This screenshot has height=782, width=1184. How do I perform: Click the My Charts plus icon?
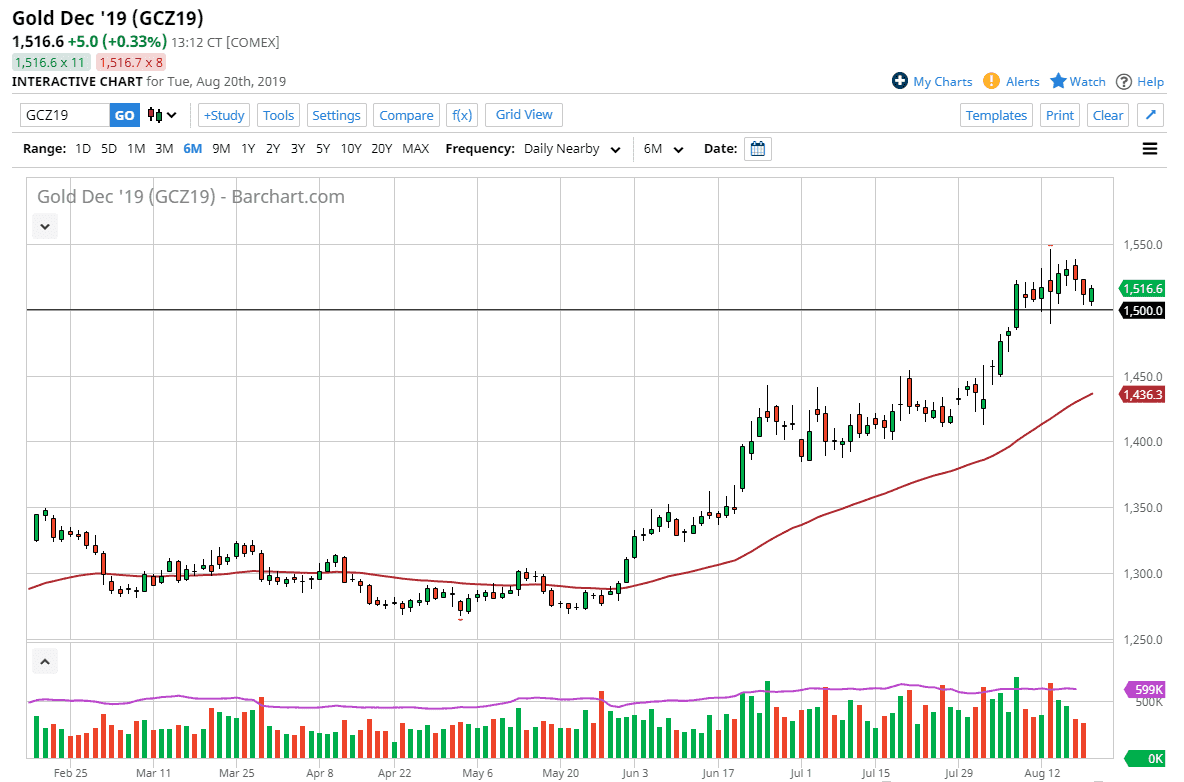click(900, 81)
